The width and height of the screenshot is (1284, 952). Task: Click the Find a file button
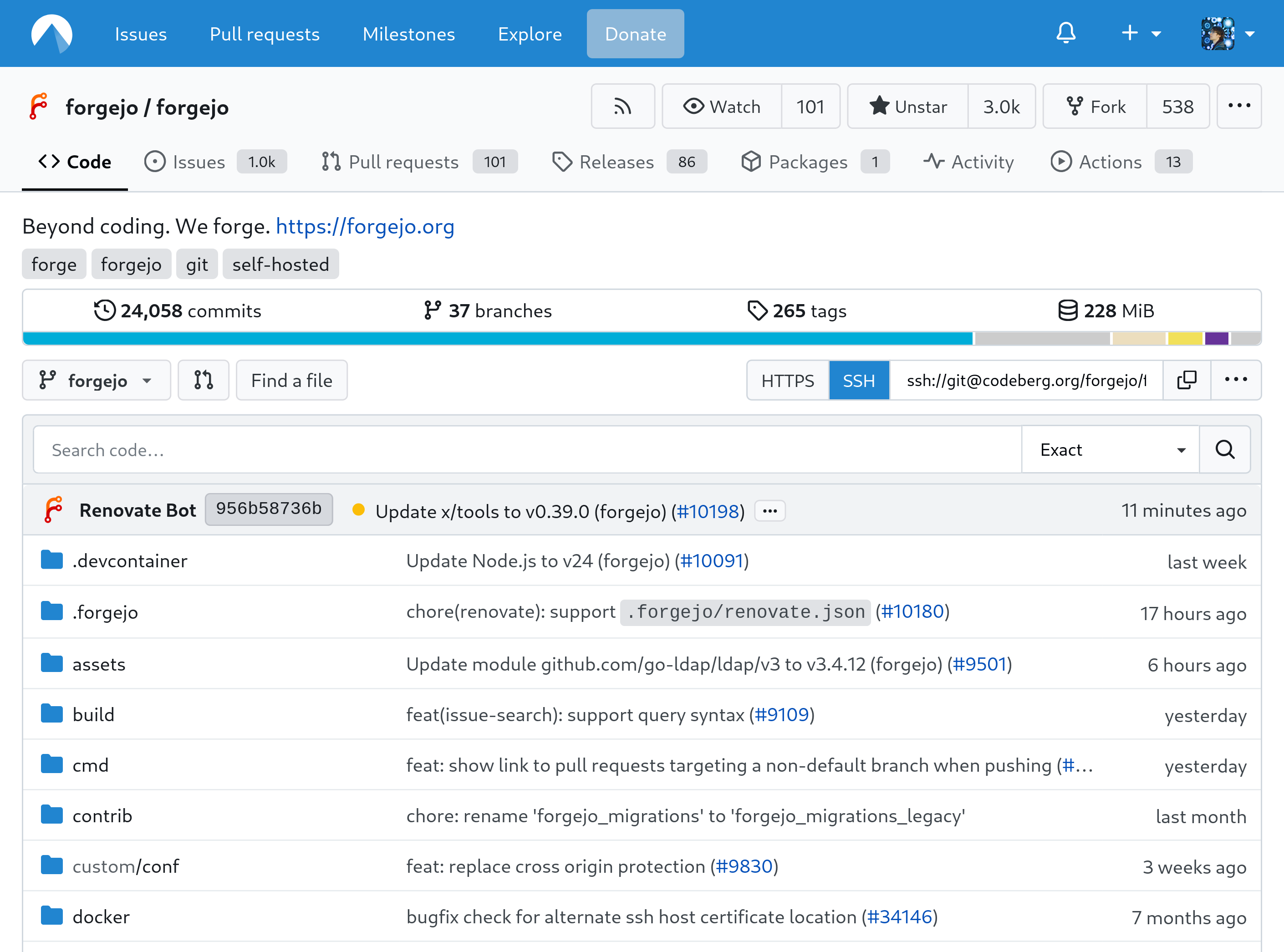pos(291,380)
